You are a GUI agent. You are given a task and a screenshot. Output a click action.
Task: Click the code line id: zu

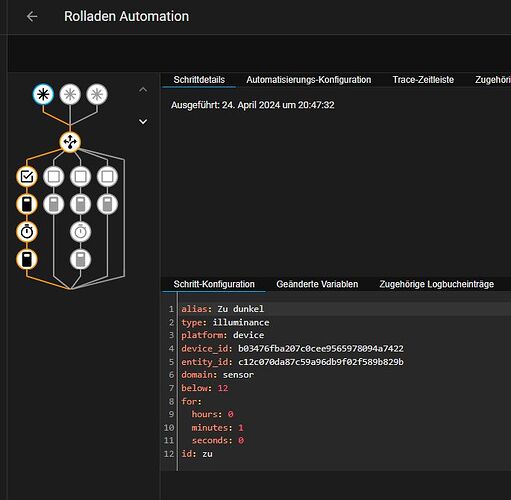(197, 454)
